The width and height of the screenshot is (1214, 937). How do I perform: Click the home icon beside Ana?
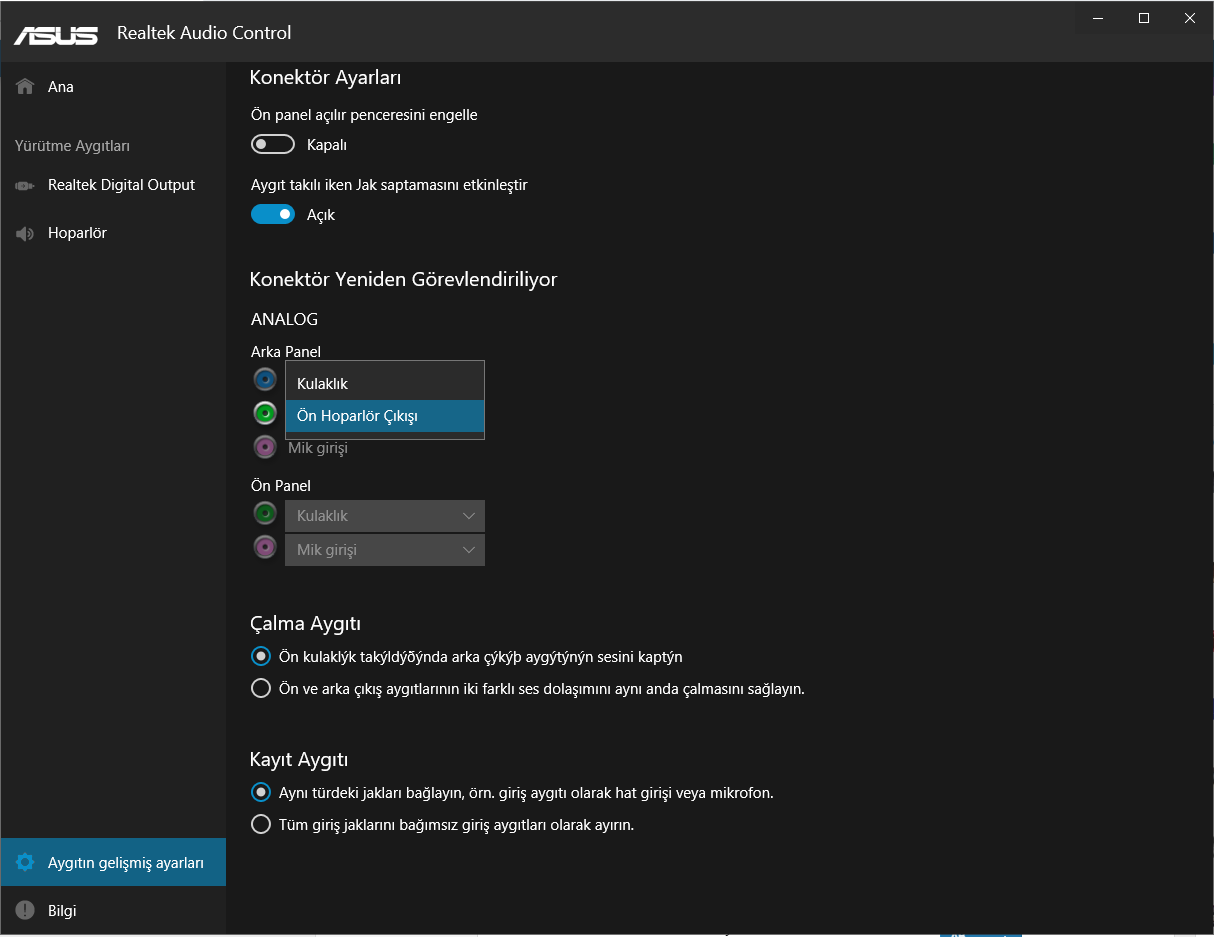26,87
